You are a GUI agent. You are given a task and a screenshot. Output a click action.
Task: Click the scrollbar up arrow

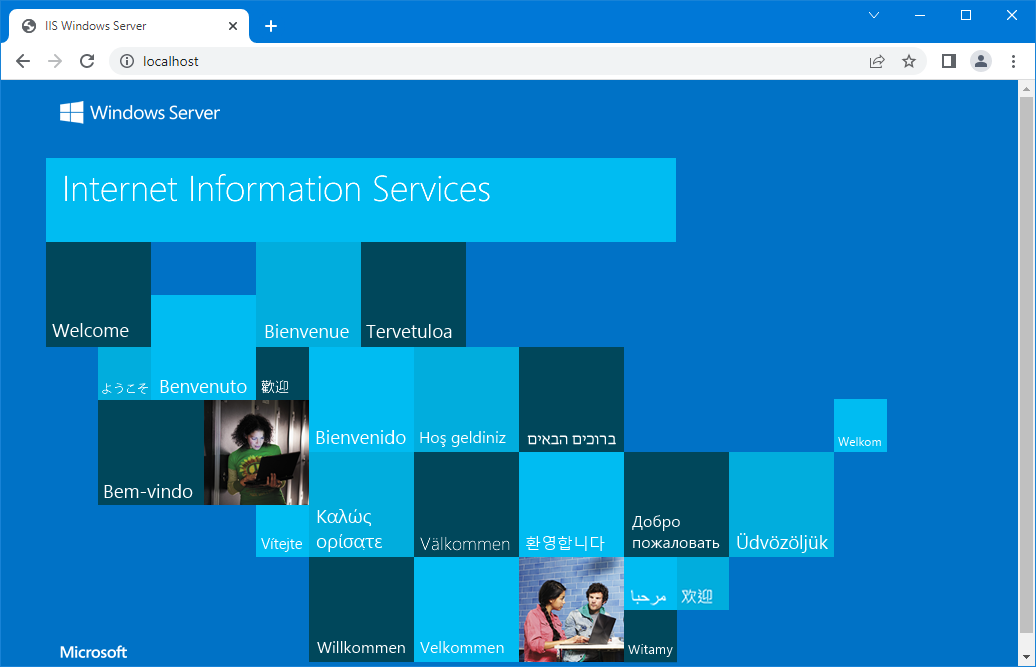pos(1026,88)
